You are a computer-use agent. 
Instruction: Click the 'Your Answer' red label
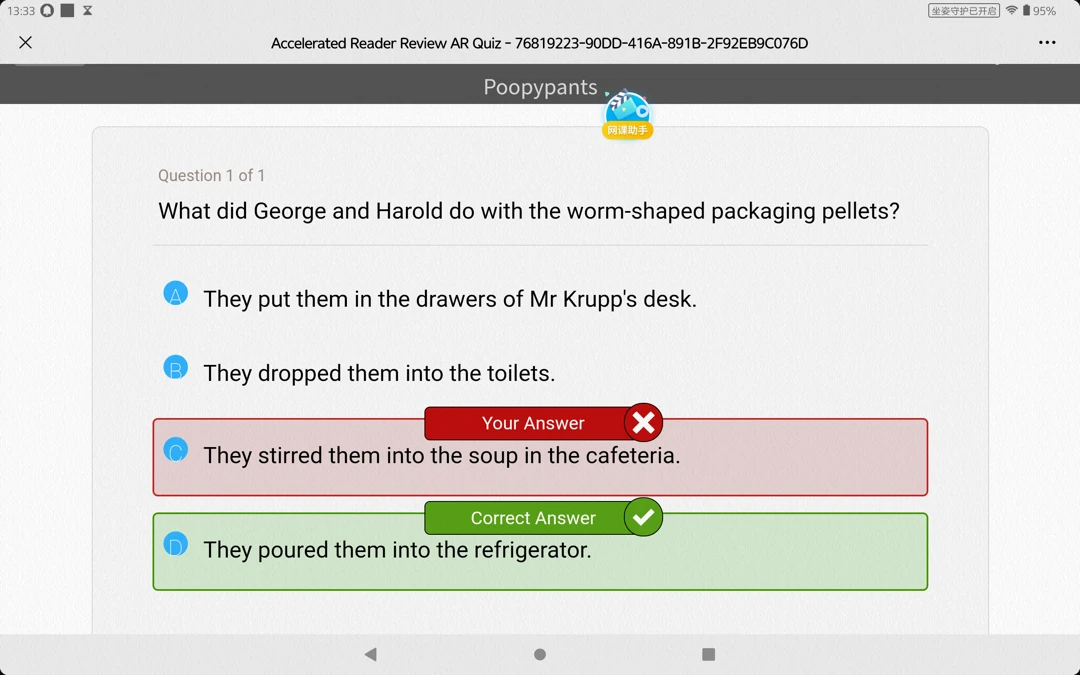(x=532, y=423)
